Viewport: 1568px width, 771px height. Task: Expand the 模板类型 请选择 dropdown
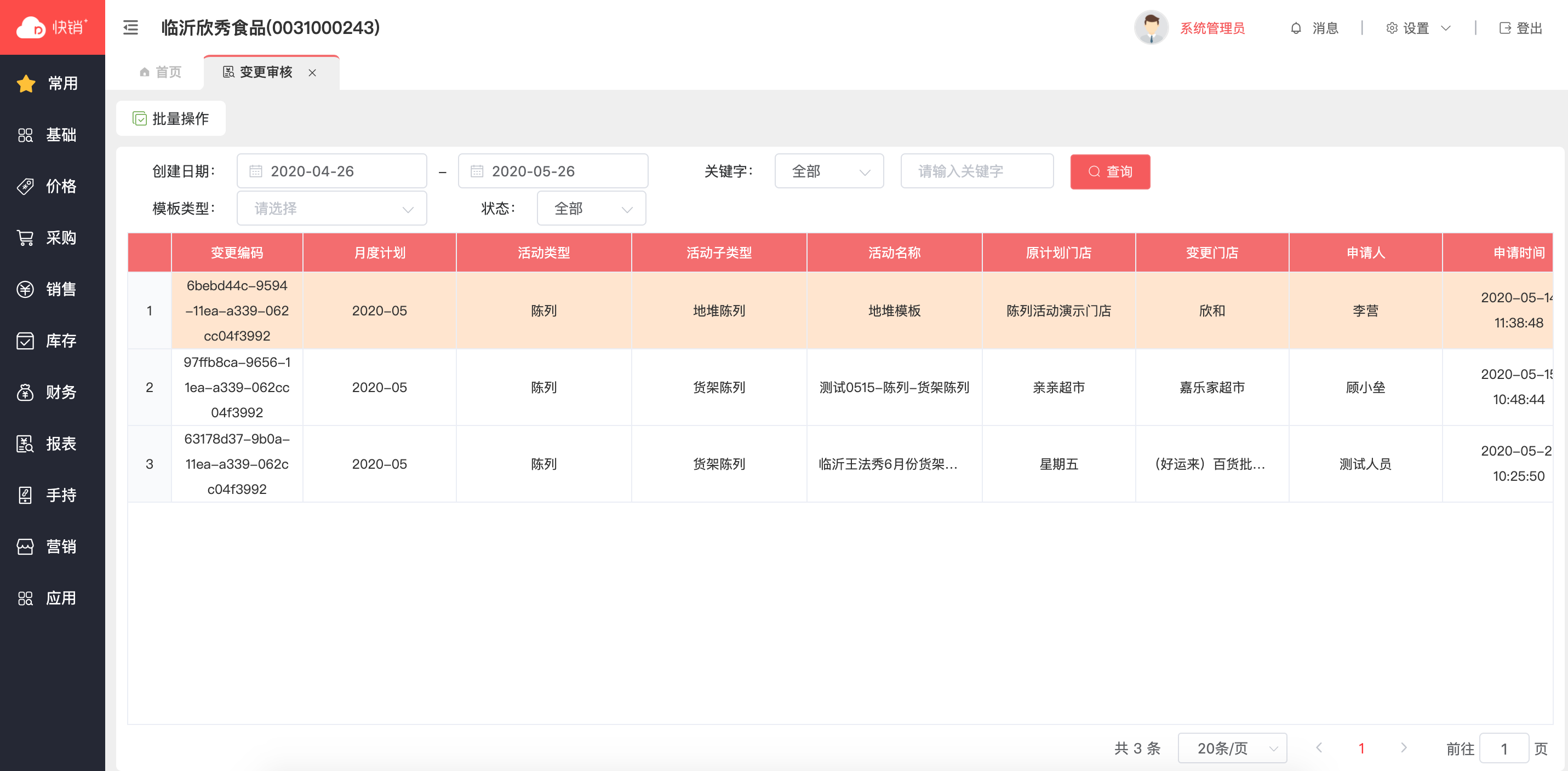pos(332,208)
